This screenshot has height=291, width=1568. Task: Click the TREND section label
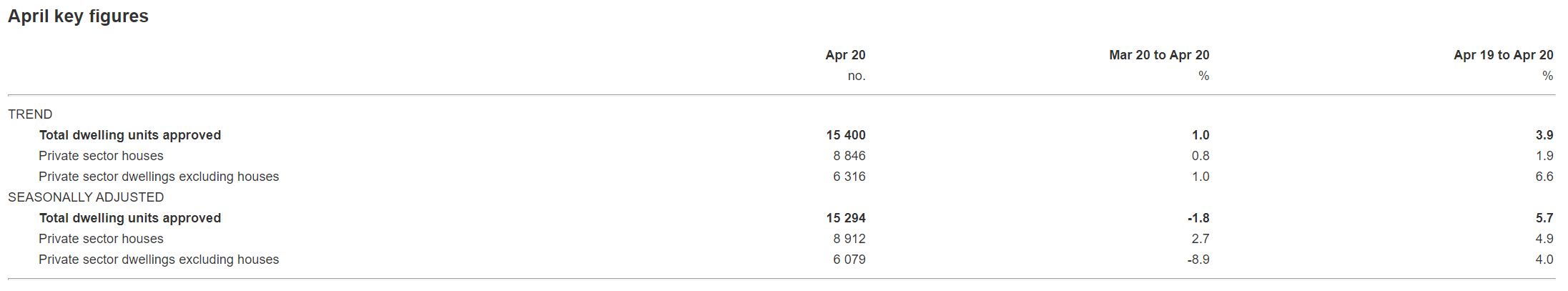(30, 114)
